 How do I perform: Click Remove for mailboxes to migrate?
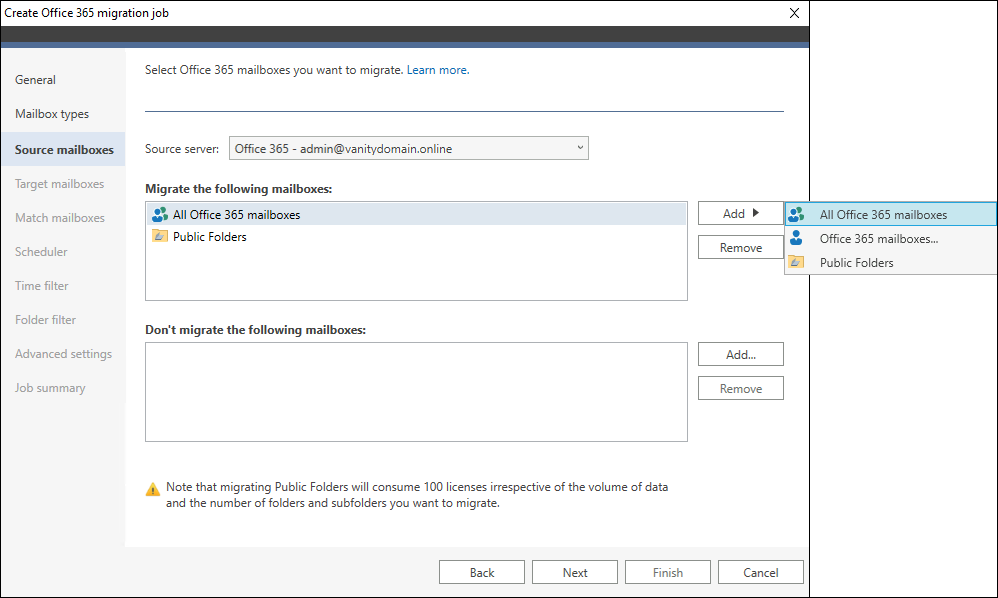[x=741, y=247]
